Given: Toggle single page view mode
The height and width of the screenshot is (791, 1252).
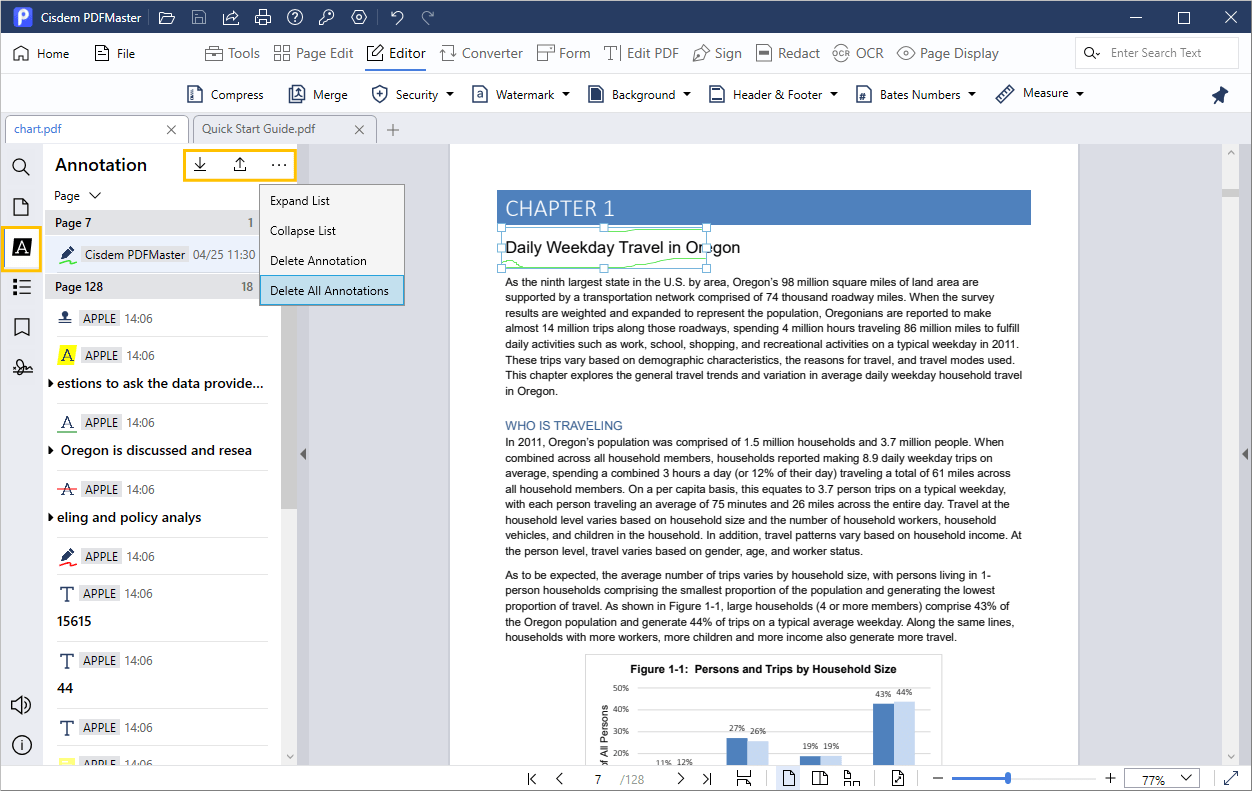Looking at the screenshot, I should (789, 778).
